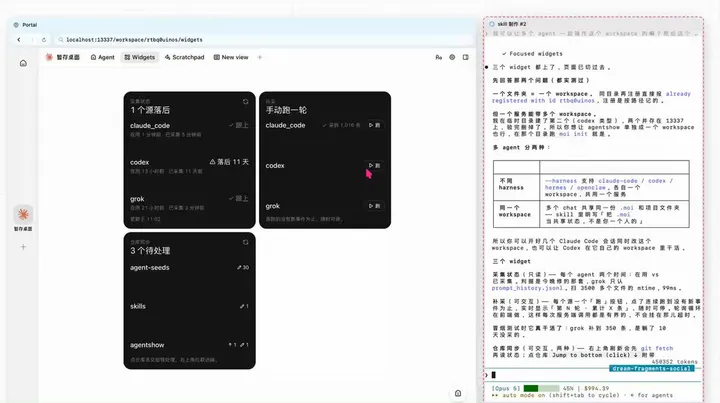The height and width of the screenshot is (403, 720).
Task: Click the localhost address bar
Action: (x=264, y=40)
